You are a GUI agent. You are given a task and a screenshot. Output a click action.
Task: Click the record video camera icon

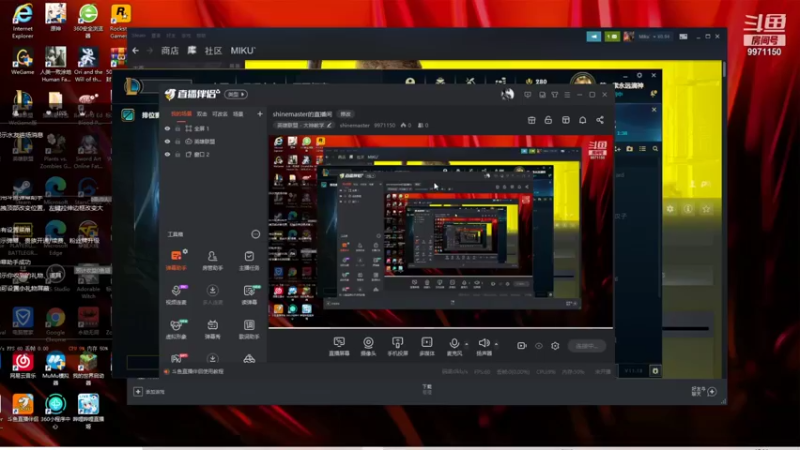tap(521, 345)
